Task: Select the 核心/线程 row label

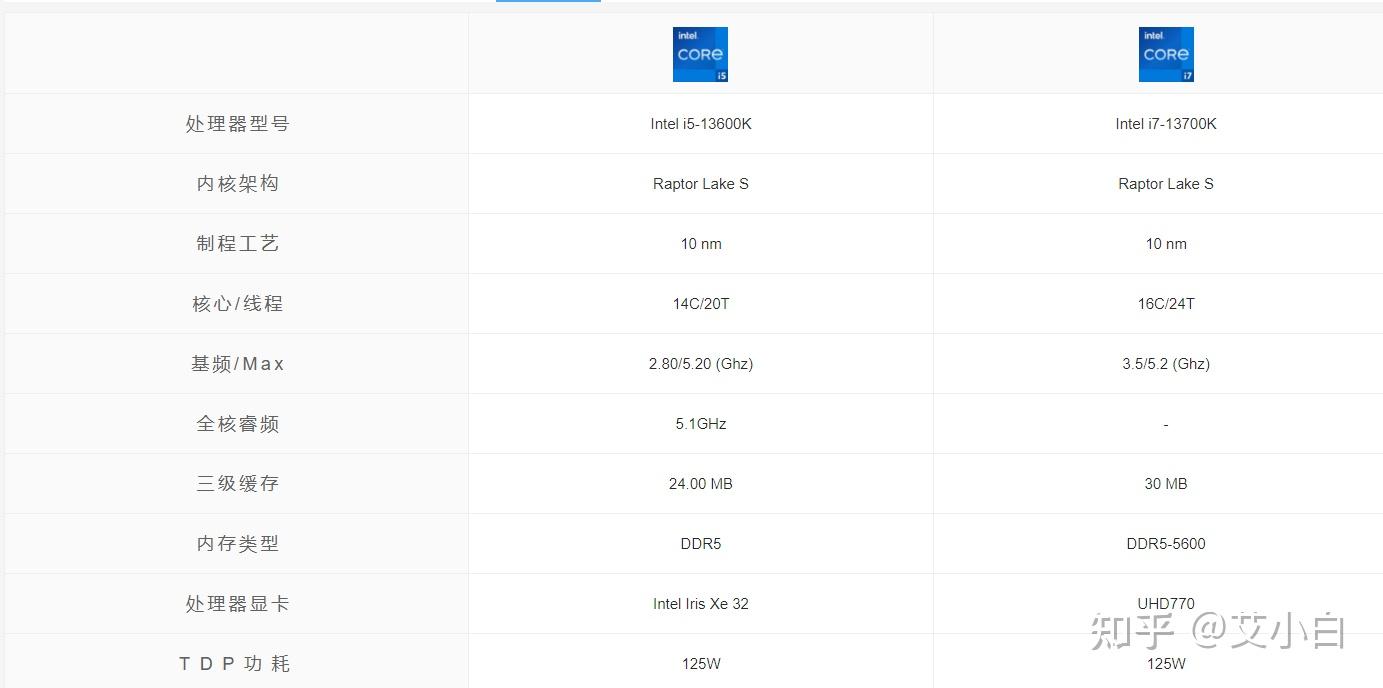Action: click(x=237, y=304)
